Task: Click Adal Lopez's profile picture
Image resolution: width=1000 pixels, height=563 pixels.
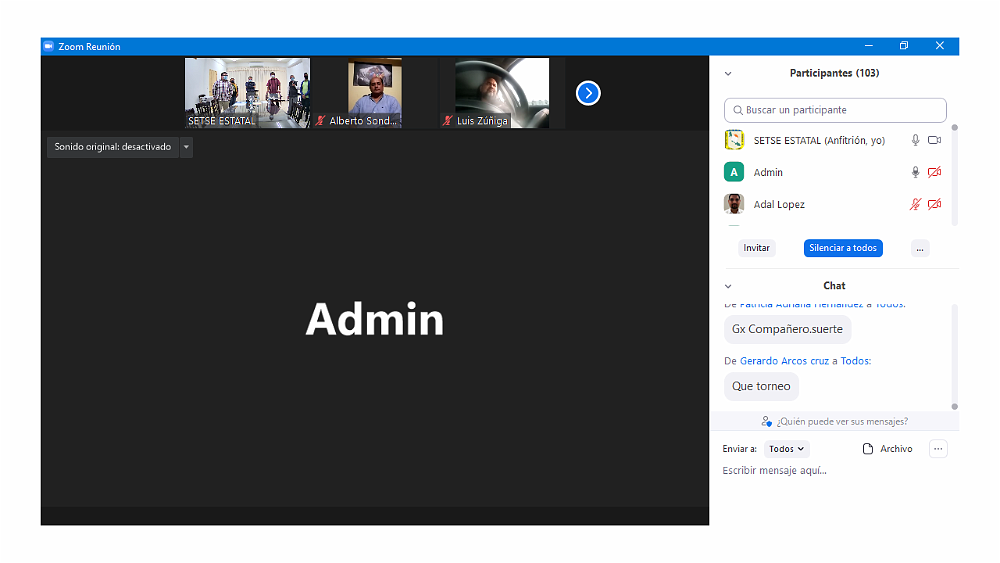Action: click(x=734, y=204)
